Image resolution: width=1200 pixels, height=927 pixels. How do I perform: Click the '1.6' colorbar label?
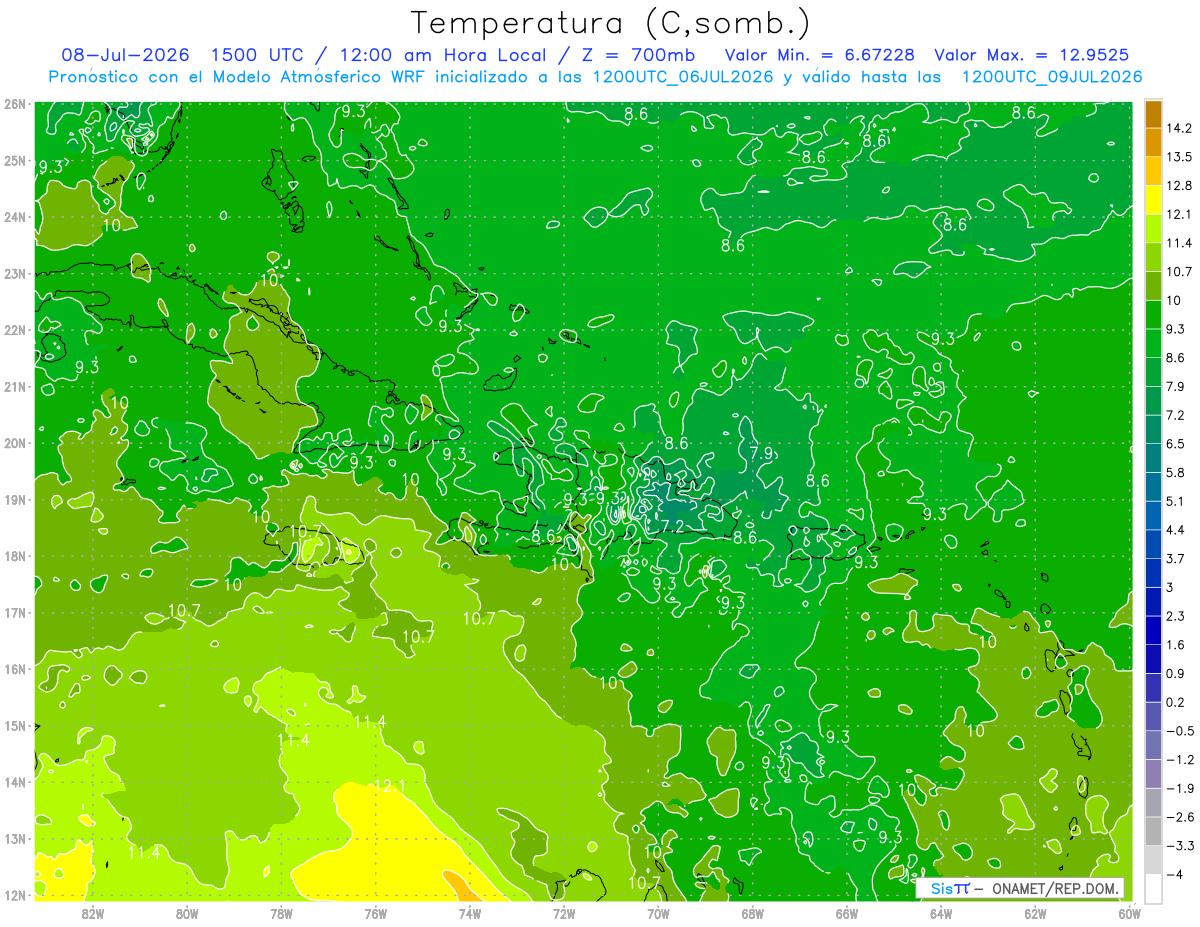[1176, 645]
